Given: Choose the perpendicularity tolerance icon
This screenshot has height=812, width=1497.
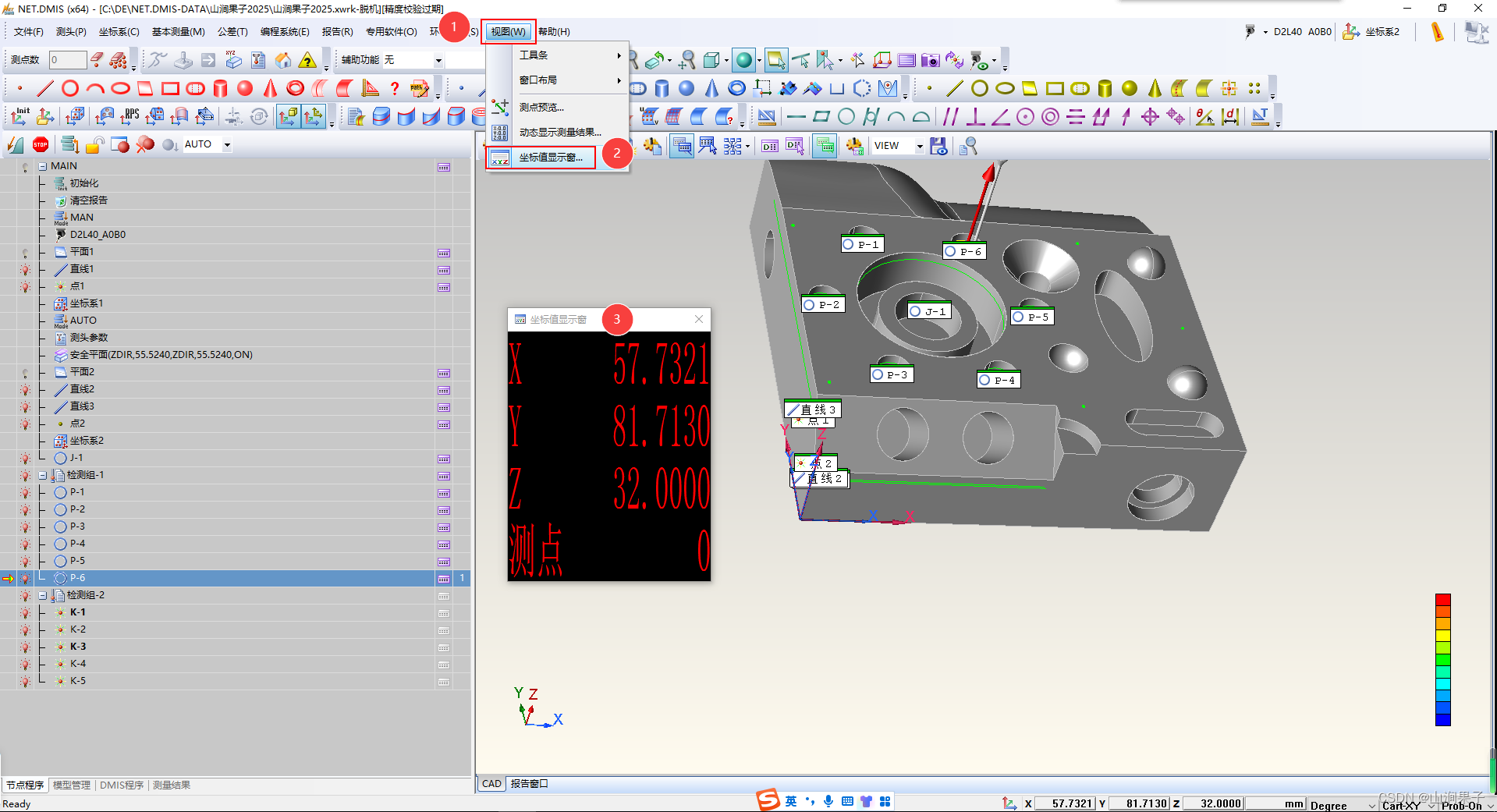Looking at the screenshot, I should click(x=975, y=117).
